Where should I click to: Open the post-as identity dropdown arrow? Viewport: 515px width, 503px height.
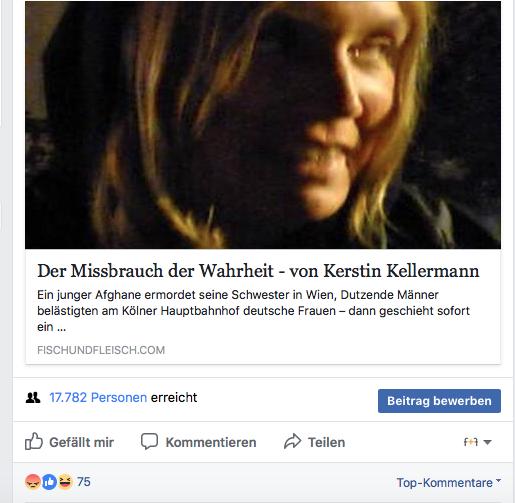click(487, 442)
